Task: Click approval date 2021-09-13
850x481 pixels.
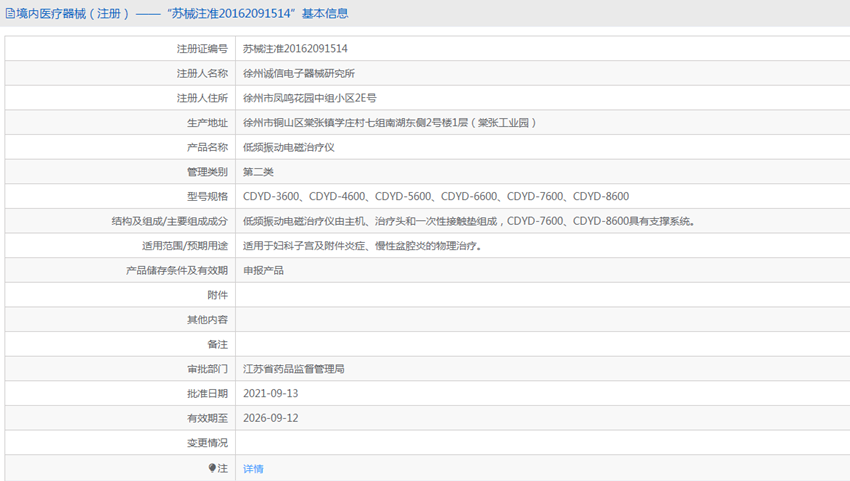Action: coord(271,394)
